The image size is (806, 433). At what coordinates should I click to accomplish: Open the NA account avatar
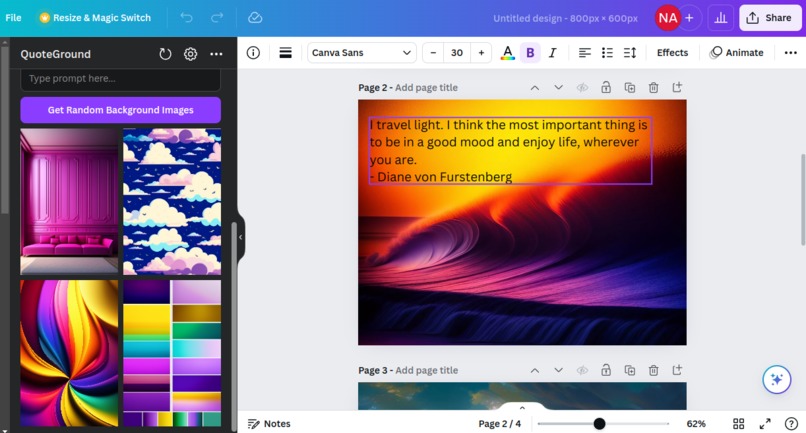point(668,18)
